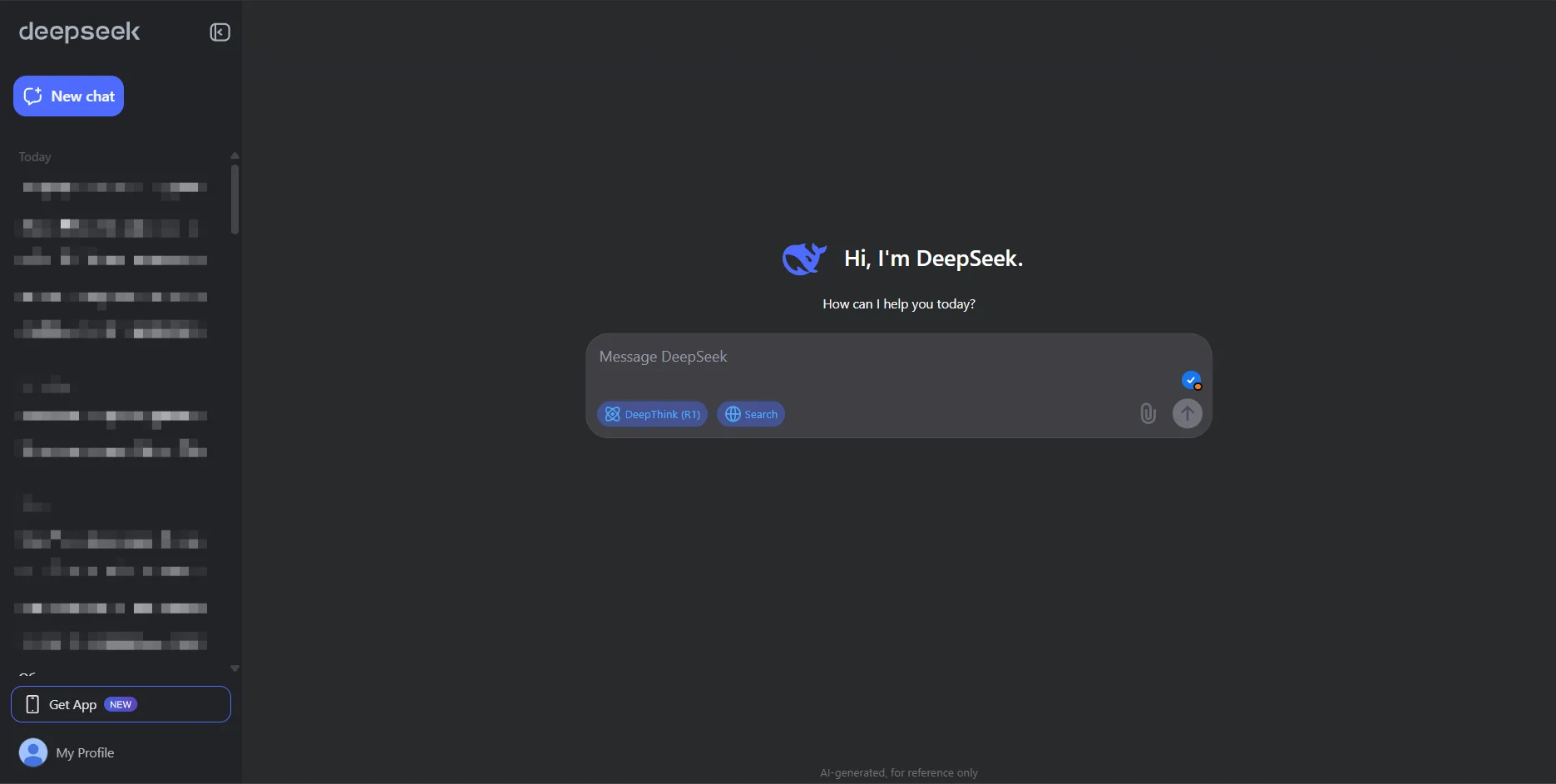The image size is (1556, 784).
Task: Start a New chat
Action: (68, 96)
